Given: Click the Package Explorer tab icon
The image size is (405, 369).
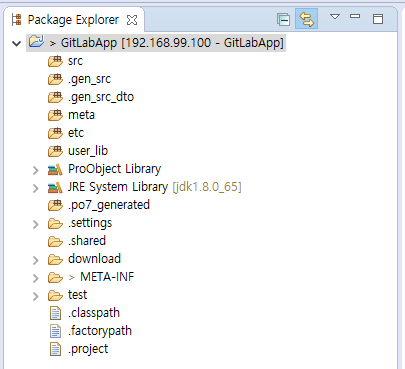Looking at the screenshot, I should tap(16, 20).
